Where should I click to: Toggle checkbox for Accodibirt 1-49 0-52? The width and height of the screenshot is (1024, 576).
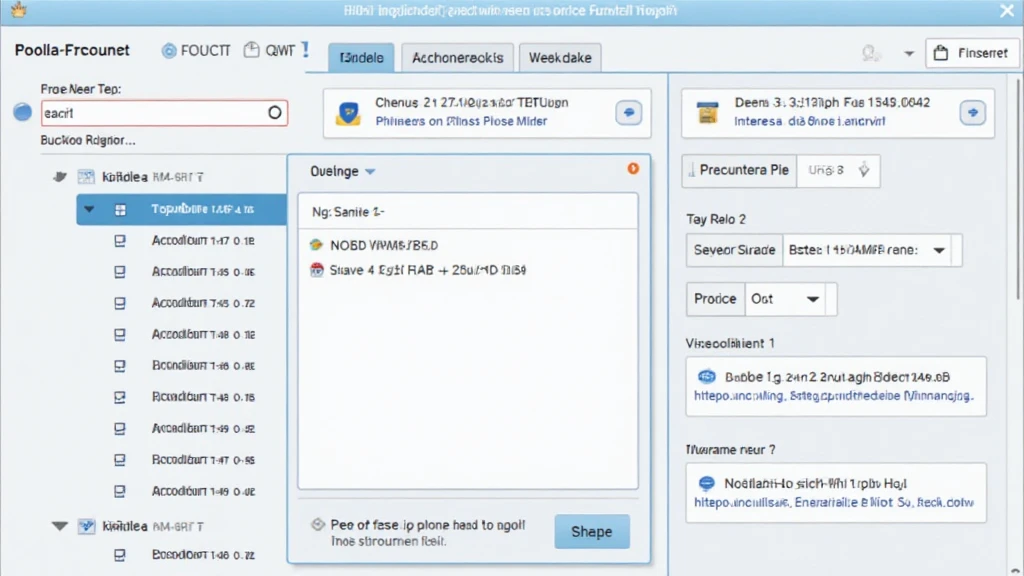120,428
